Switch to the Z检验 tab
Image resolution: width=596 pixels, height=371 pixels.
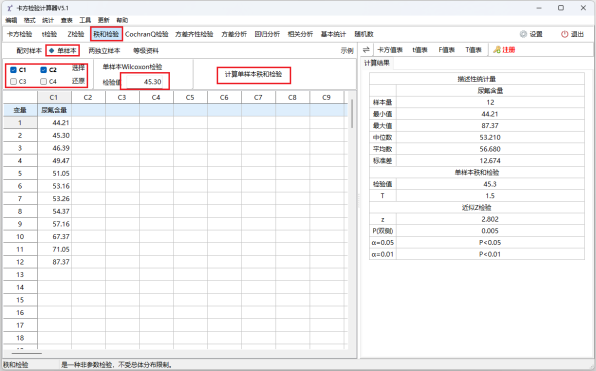pyautogui.click(x=76, y=34)
